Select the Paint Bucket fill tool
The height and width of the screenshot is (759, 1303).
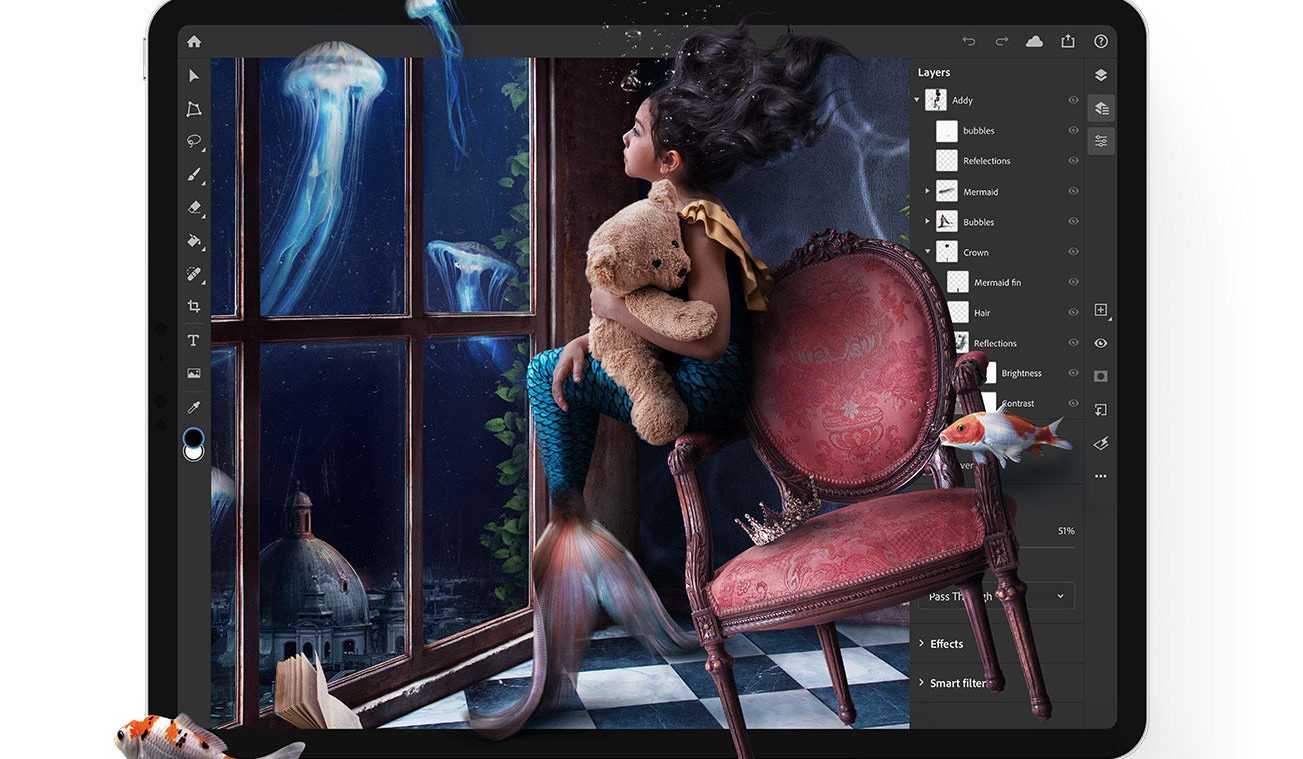(194, 240)
